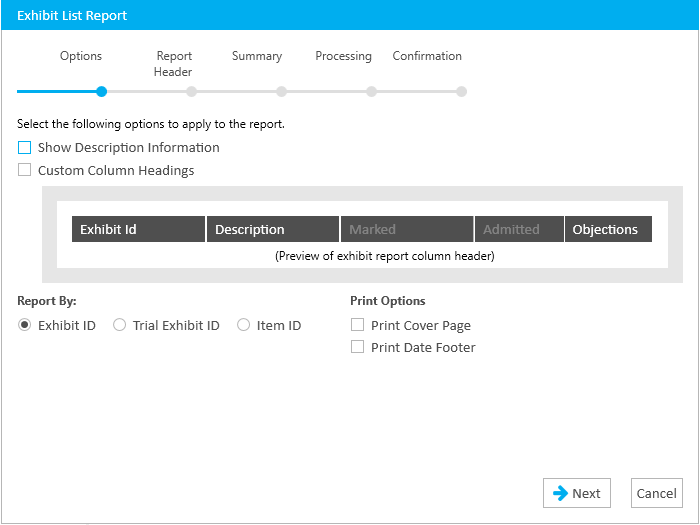Select the Exhibit ID radio button
The height and width of the screenshot is (525, 700).
point(25,325)
